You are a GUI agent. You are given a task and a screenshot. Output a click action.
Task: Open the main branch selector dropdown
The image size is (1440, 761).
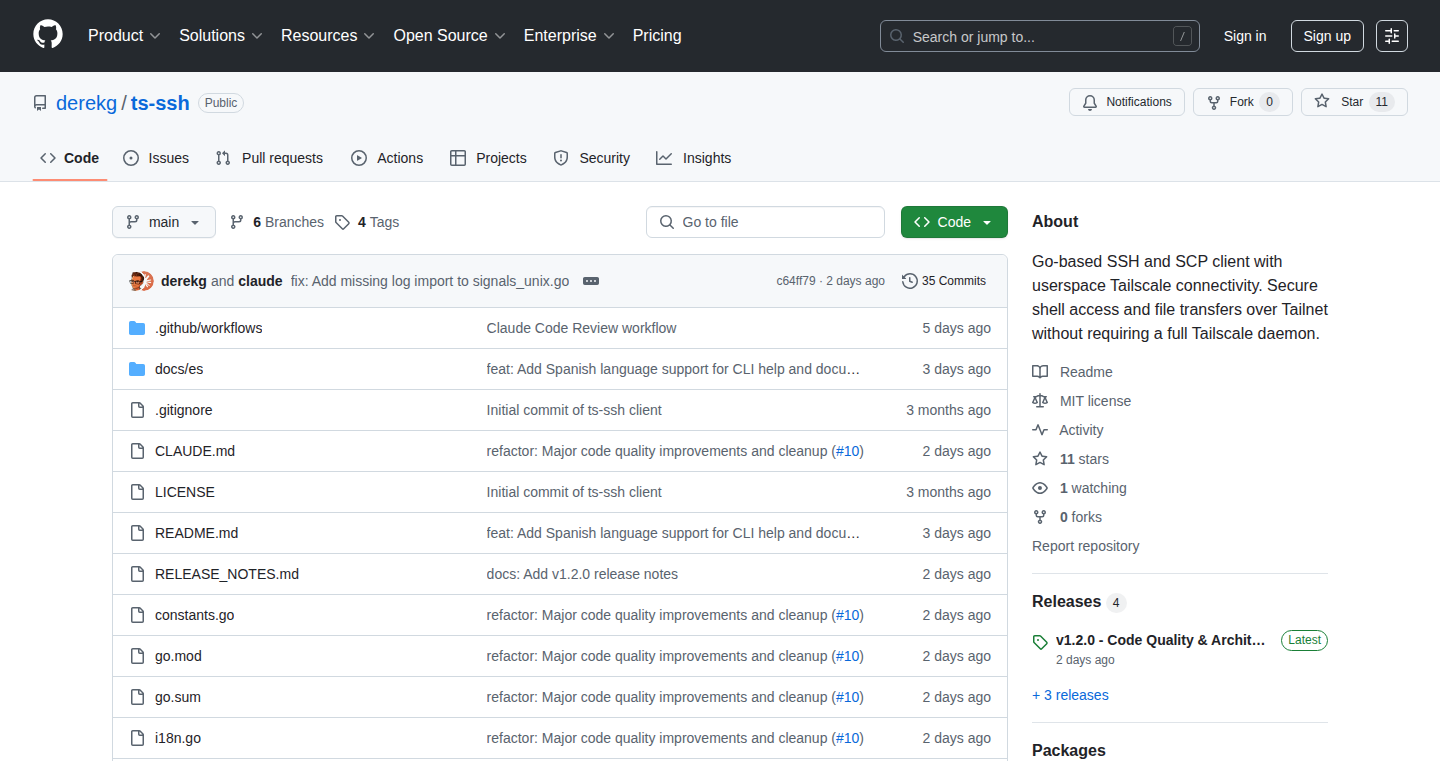(x=164, y=222)
